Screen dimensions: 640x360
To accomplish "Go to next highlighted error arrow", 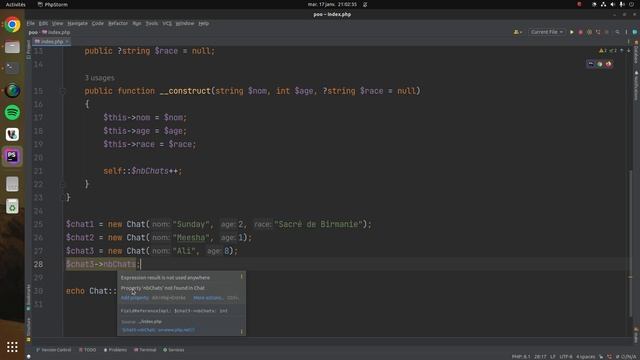I will point(629,51).
